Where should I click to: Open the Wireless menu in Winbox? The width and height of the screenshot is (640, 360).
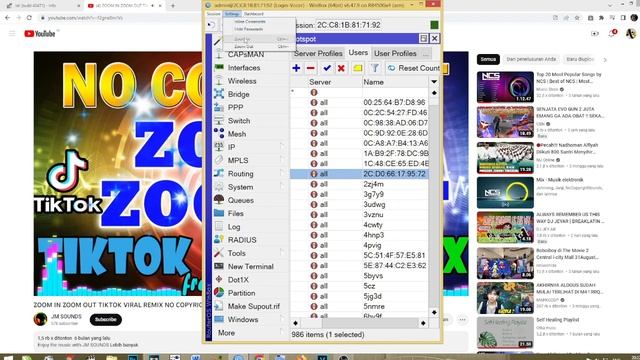pos(242,81)
